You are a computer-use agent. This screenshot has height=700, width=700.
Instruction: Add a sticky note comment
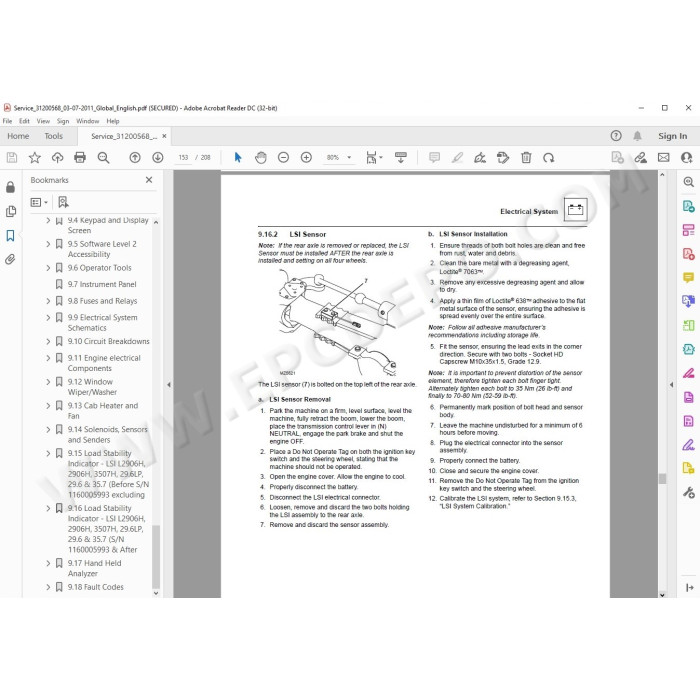pyautogui.click(x=434, y=158)
